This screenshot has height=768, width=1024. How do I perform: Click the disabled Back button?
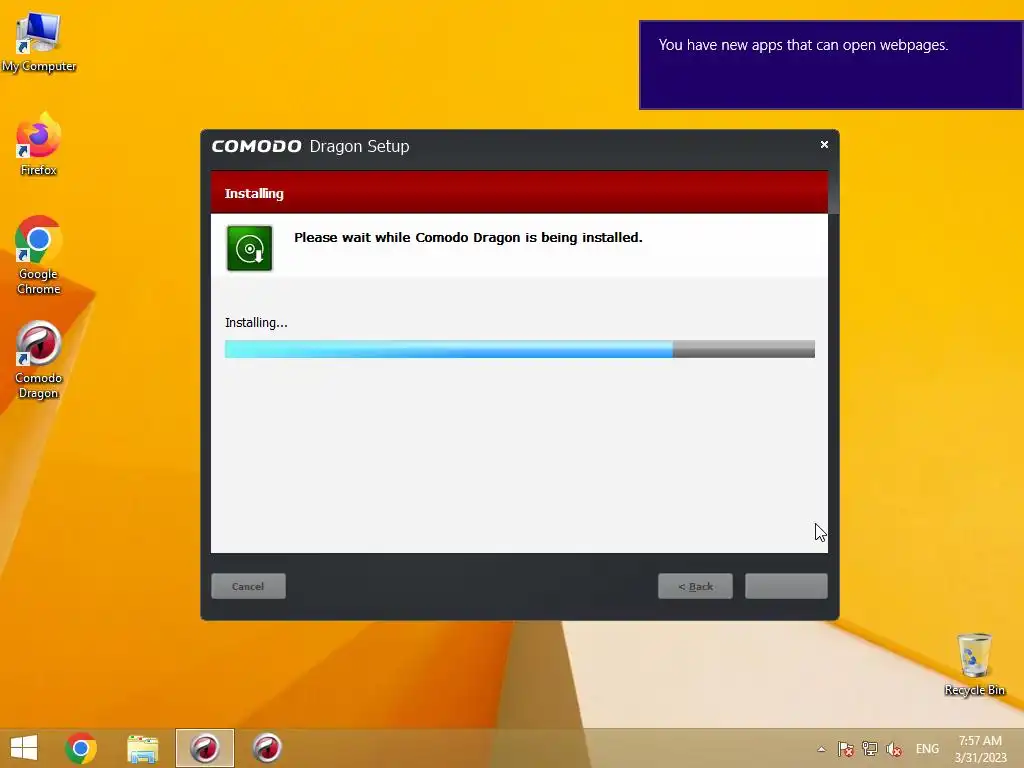pos(696,586)
